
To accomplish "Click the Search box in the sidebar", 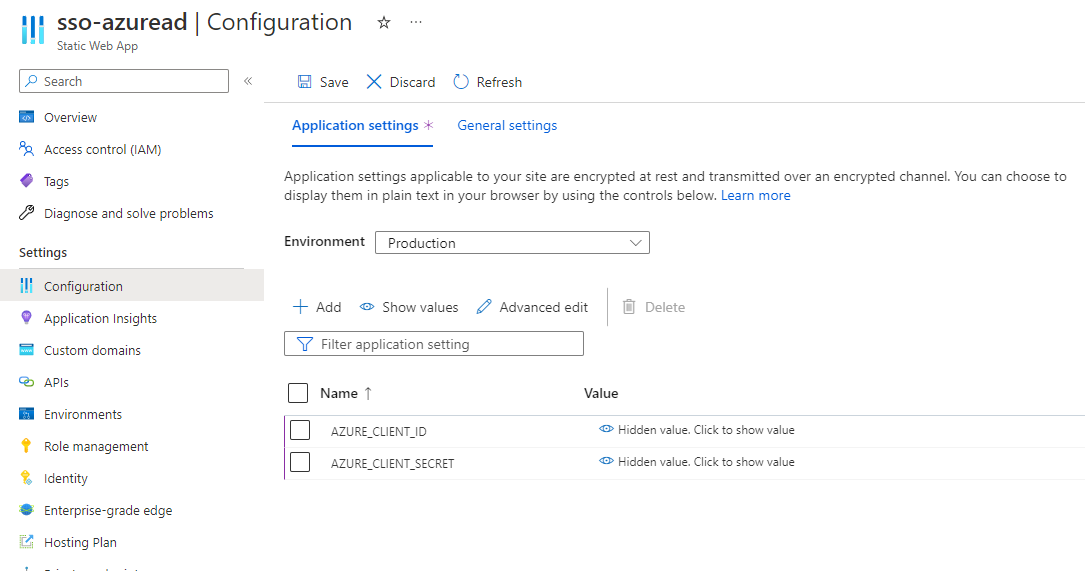I will tap(124, 81).
